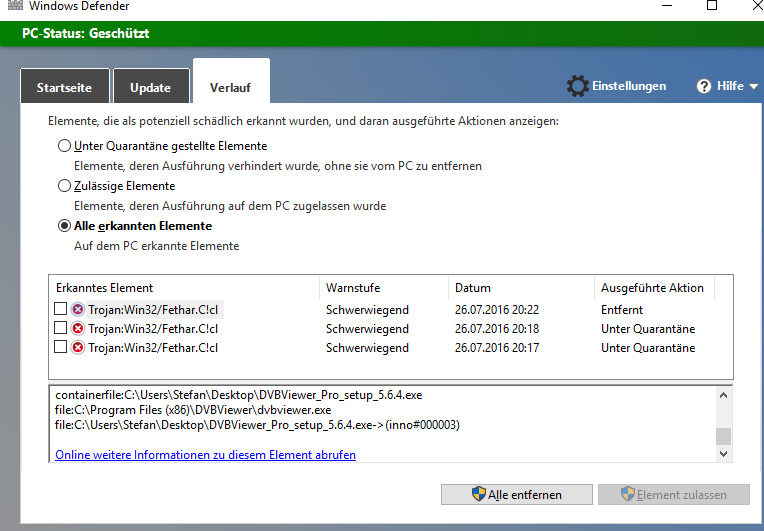Check the box for the 20:18 quarantined trojan

pyautogui.click(x=61, y=329)
